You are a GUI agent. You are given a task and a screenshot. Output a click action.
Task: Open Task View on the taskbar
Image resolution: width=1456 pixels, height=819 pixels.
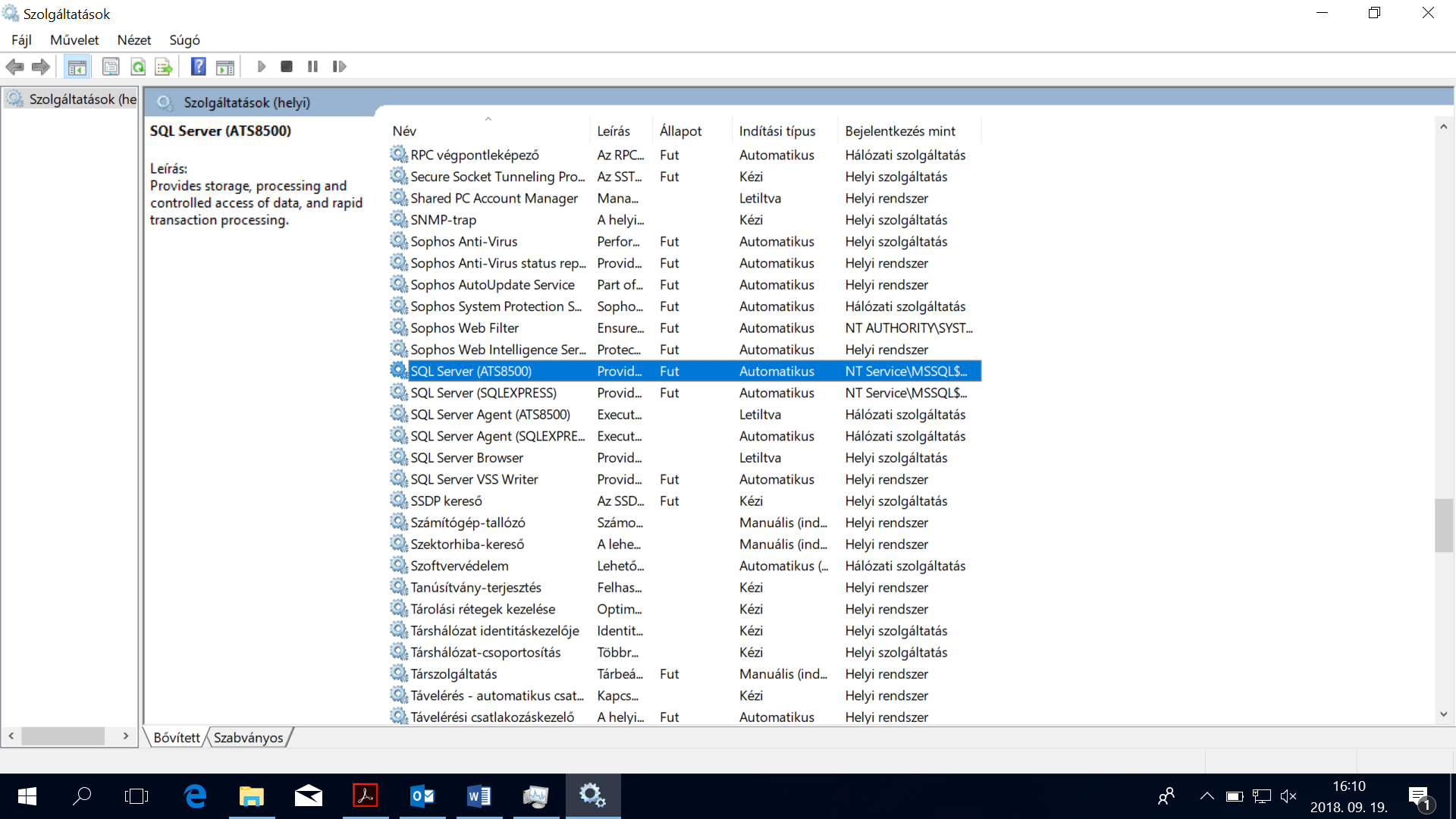point(136,796)
